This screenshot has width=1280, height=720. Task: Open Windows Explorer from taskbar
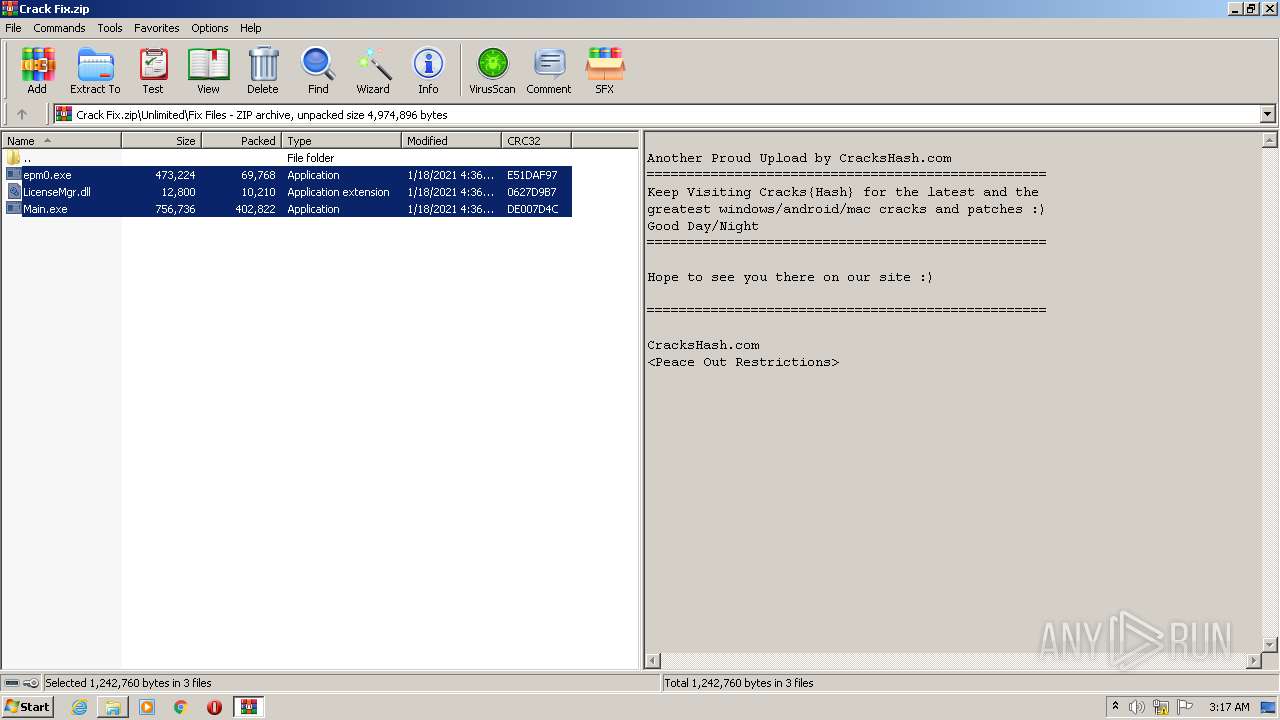pos(113,707)
